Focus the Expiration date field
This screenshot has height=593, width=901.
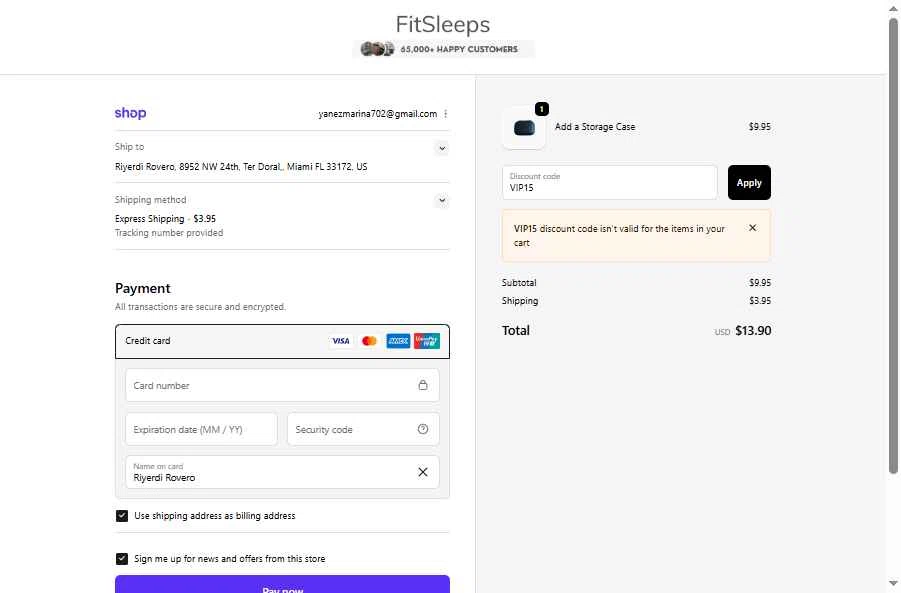pos(201,429)
